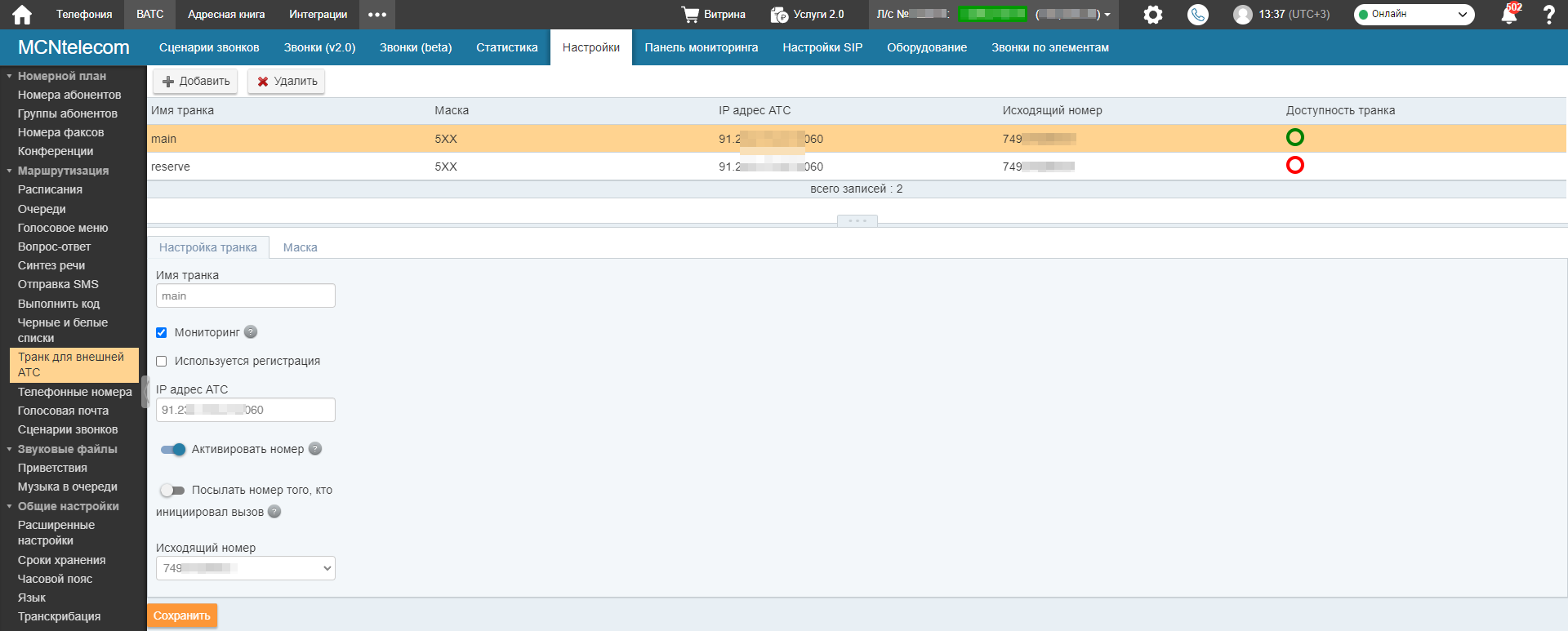The width and height of the screenshot is (1568, 631).
Task: Open Транскрибация in sidebar
Action: pos(60,616)
